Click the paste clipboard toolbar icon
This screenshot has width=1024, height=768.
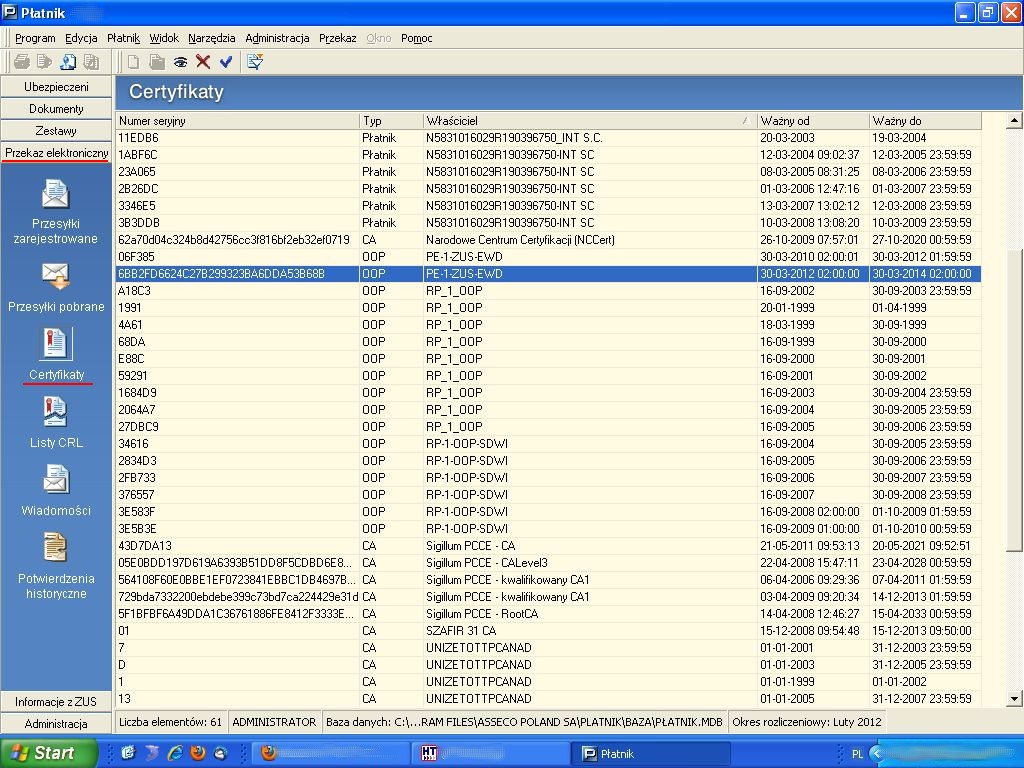pyautogui.click(x=157, y=62)
